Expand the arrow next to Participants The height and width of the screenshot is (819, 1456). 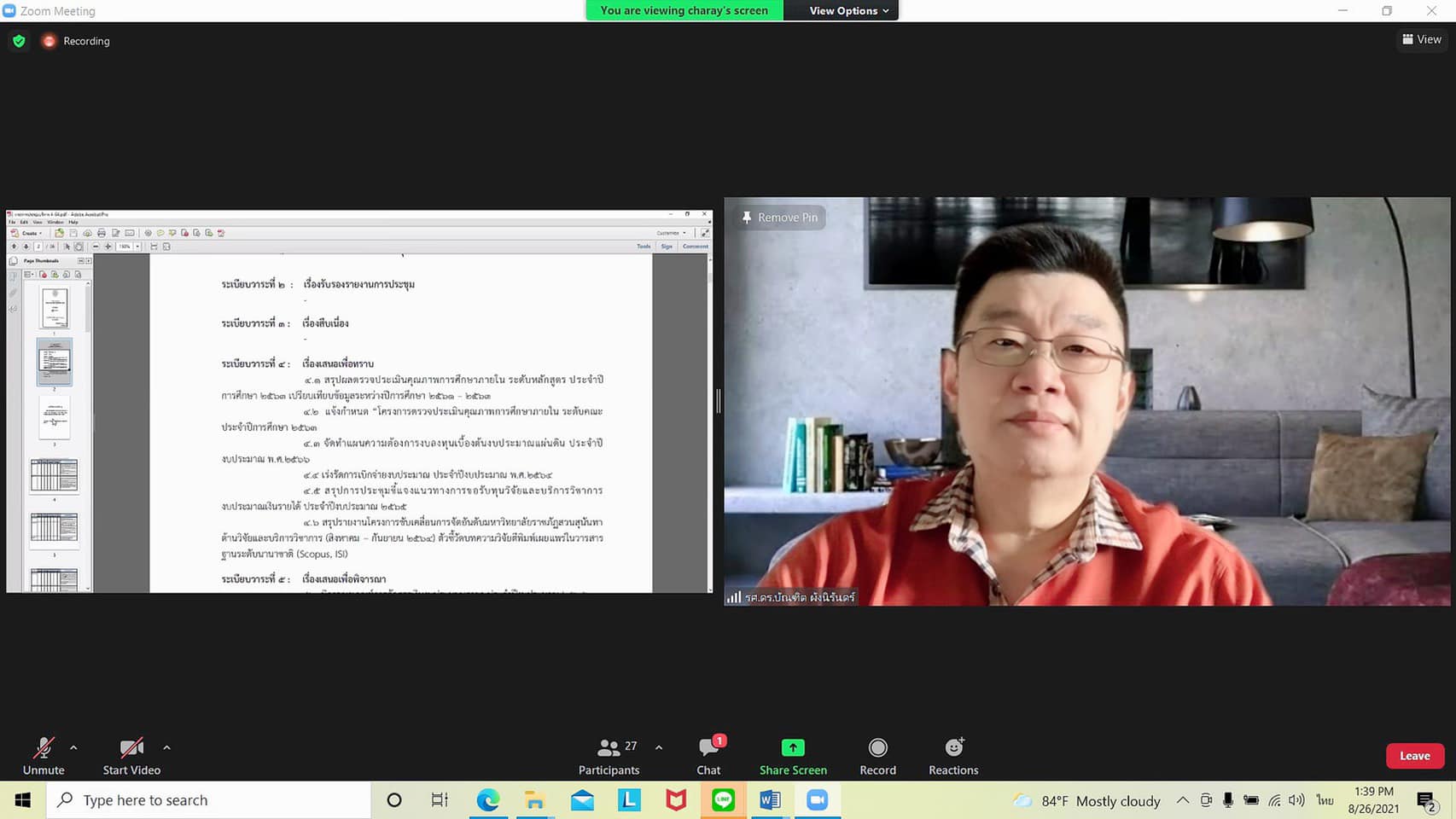coord(659,747)
